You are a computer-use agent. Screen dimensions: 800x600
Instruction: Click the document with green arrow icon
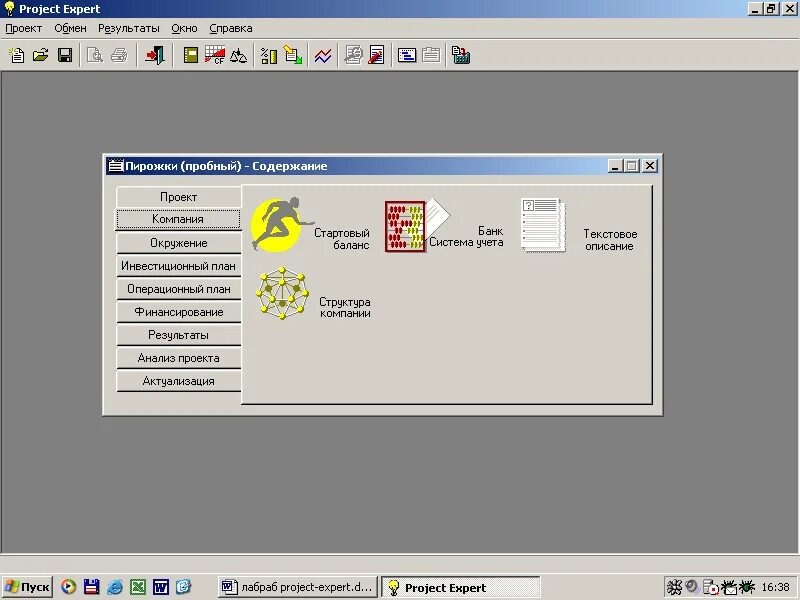293,55
